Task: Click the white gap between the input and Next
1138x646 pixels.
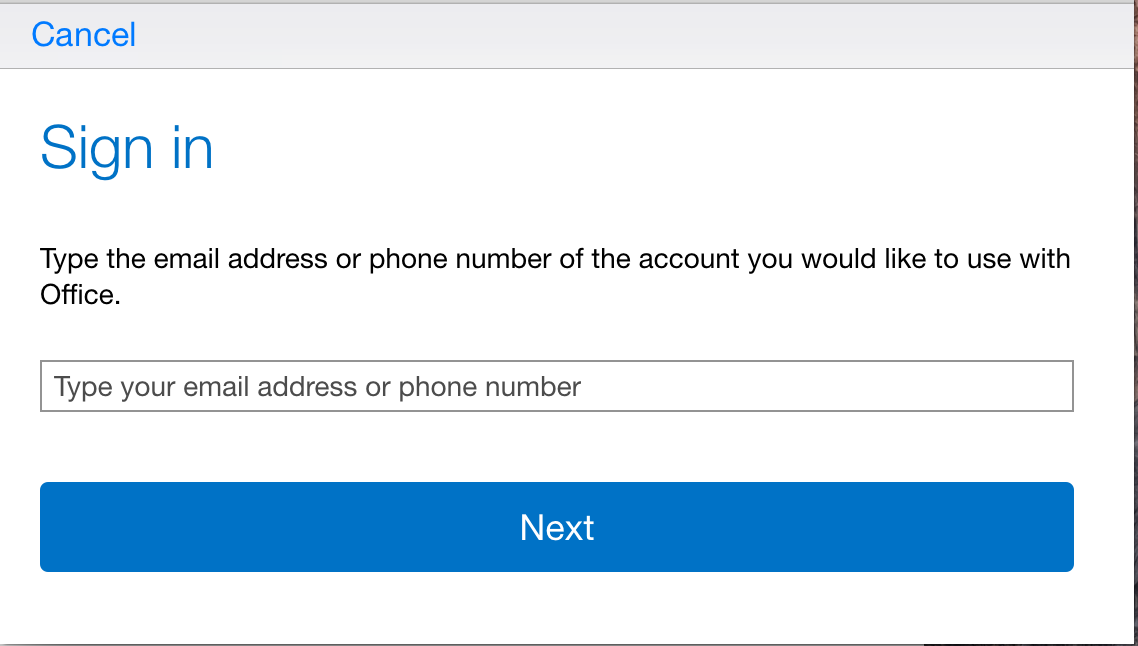Action: [557, 446]
